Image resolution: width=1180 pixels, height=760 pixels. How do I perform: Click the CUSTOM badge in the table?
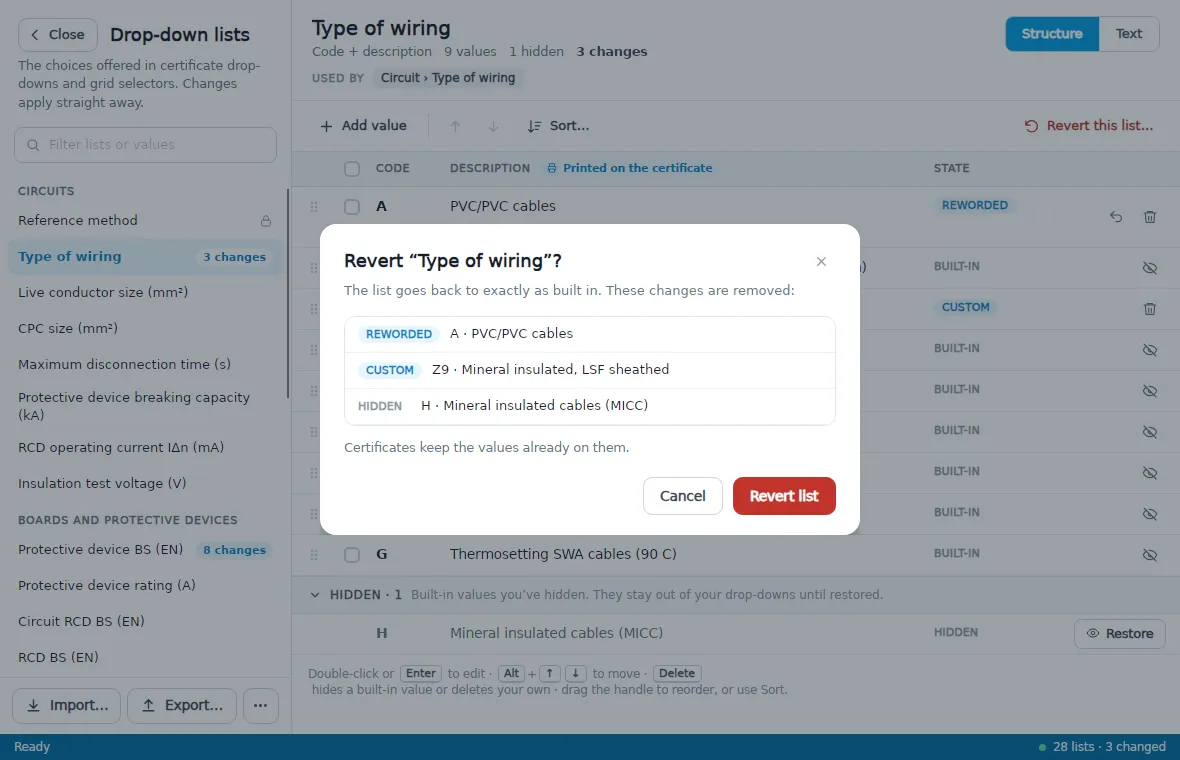coord(966,307)
